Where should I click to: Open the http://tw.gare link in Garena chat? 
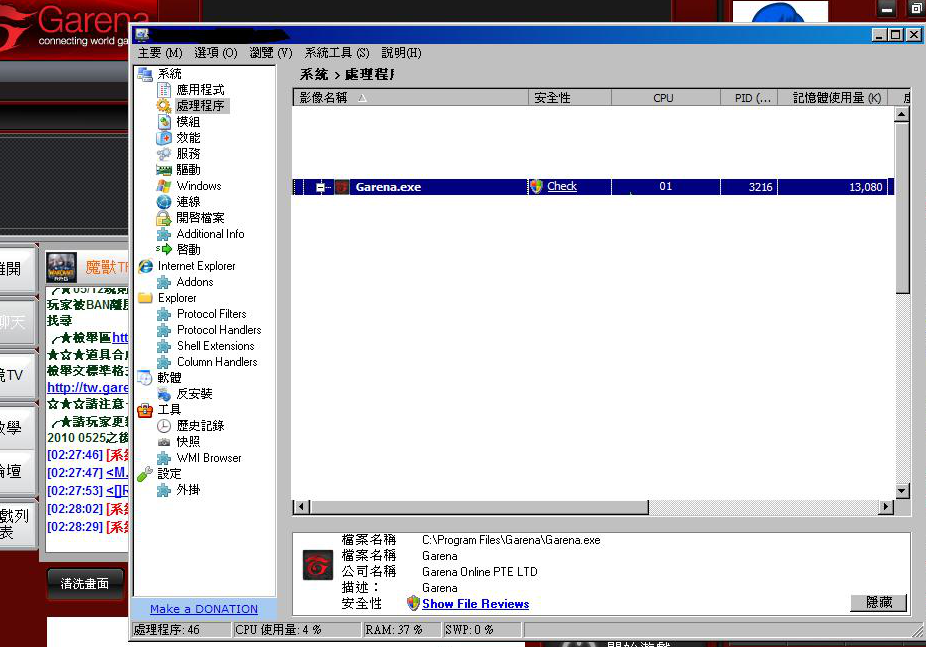87,388
